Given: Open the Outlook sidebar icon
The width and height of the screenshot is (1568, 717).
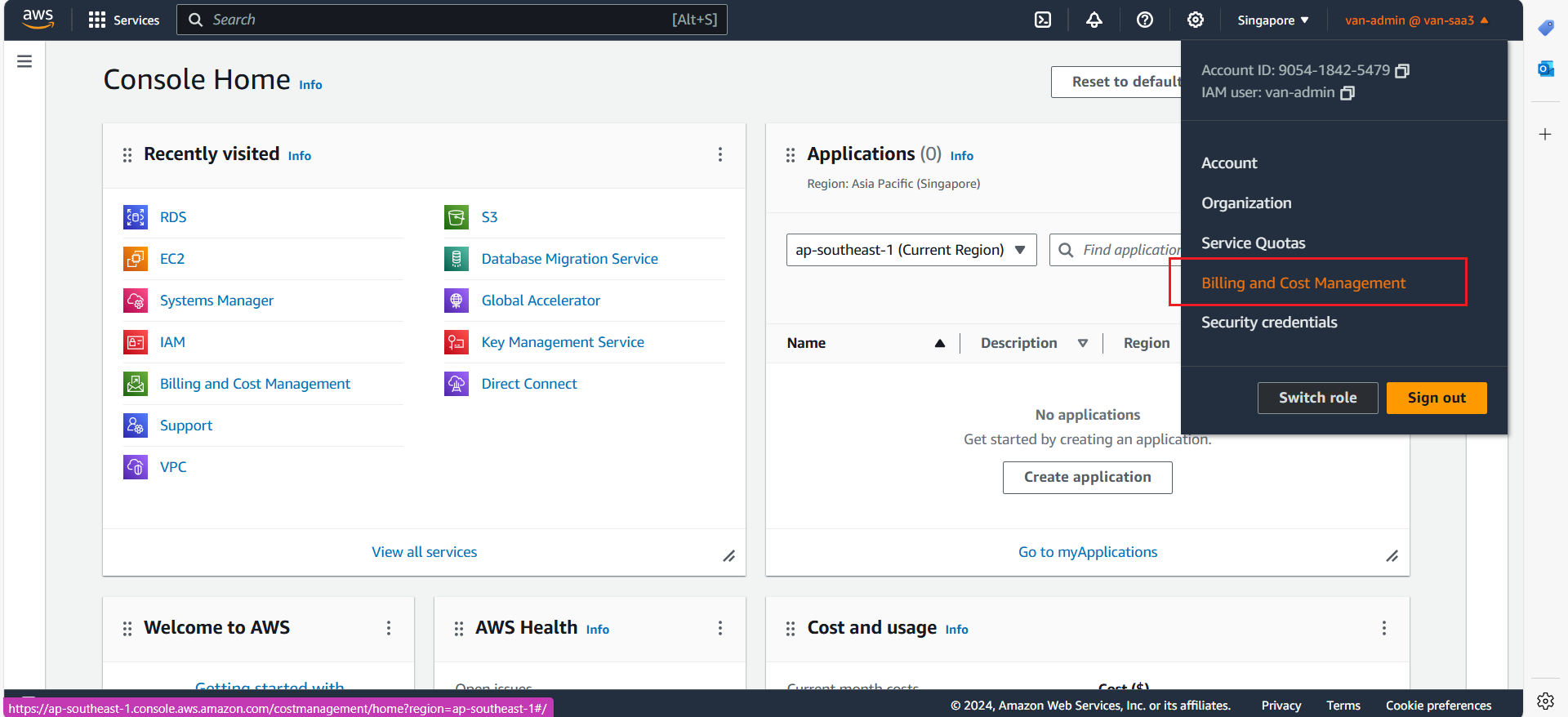Looking at the screenshot, I should click(1546, 69).
